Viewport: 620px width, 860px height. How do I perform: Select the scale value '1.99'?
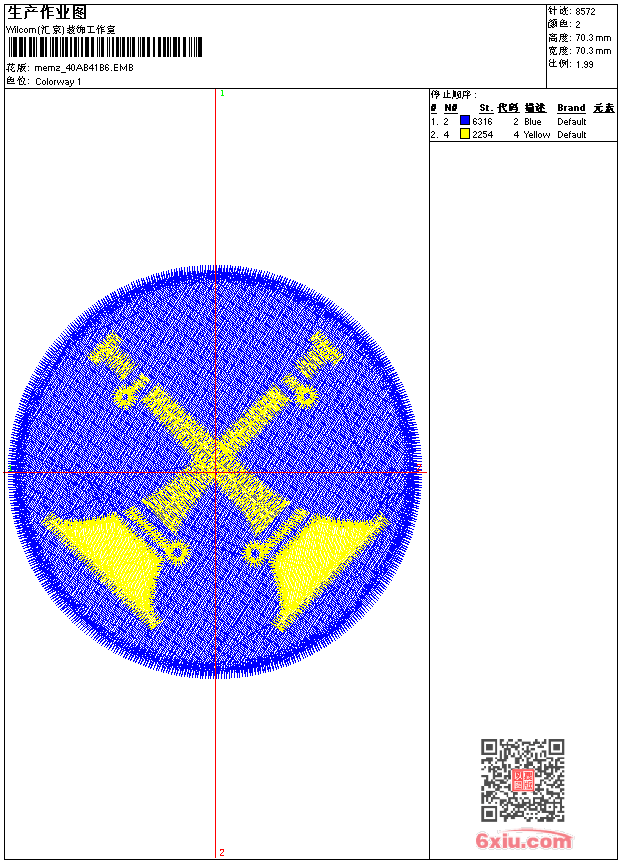[584, 64]
